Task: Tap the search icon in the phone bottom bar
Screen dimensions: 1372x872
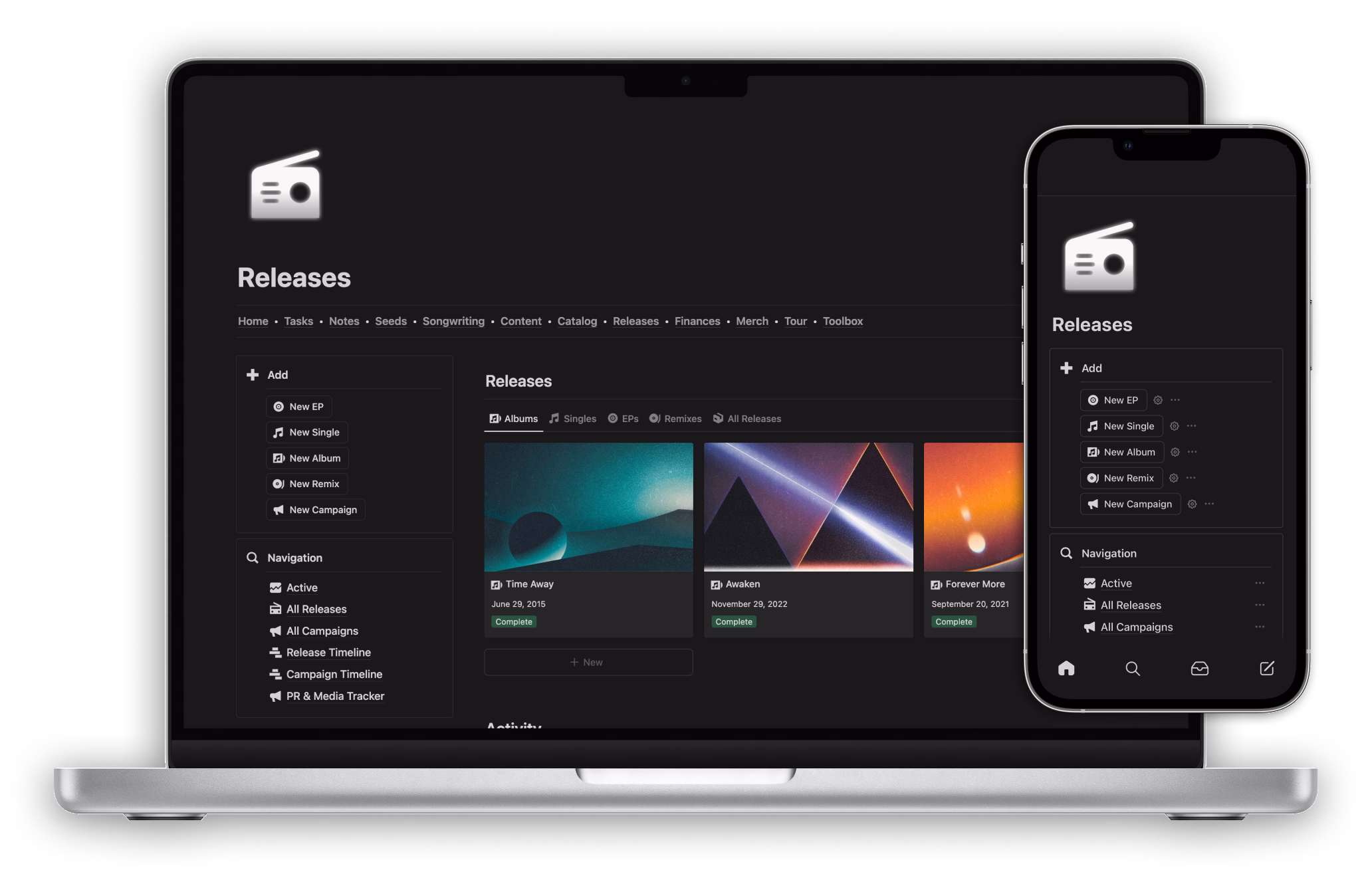Action: [1133, 669]
